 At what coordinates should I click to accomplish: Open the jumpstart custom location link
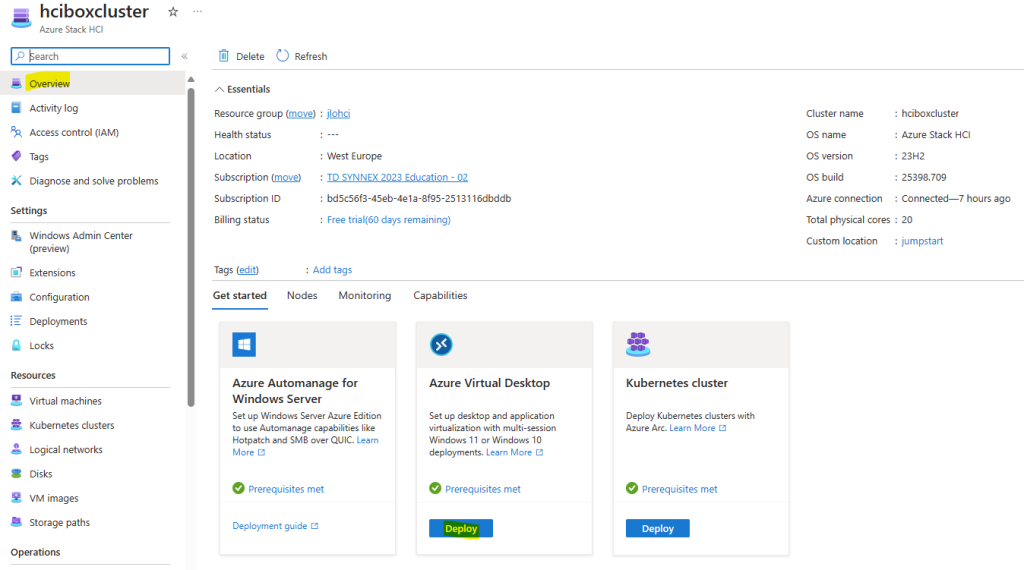click(x=922, y=241)
